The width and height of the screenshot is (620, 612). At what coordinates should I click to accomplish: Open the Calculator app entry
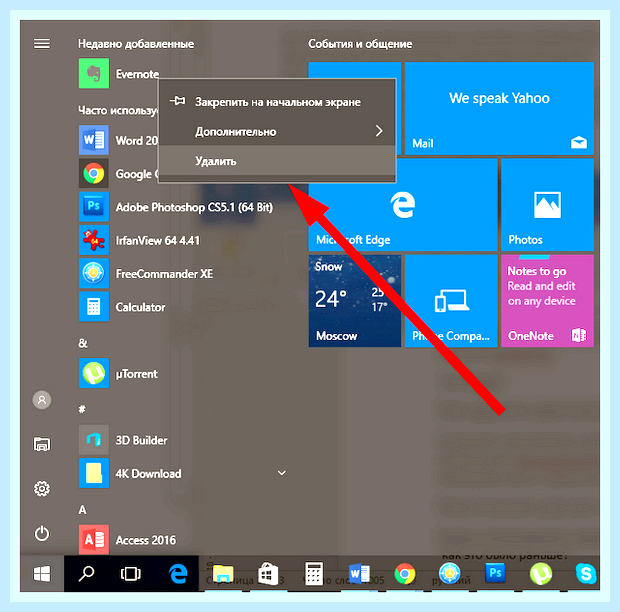[122, 307]
